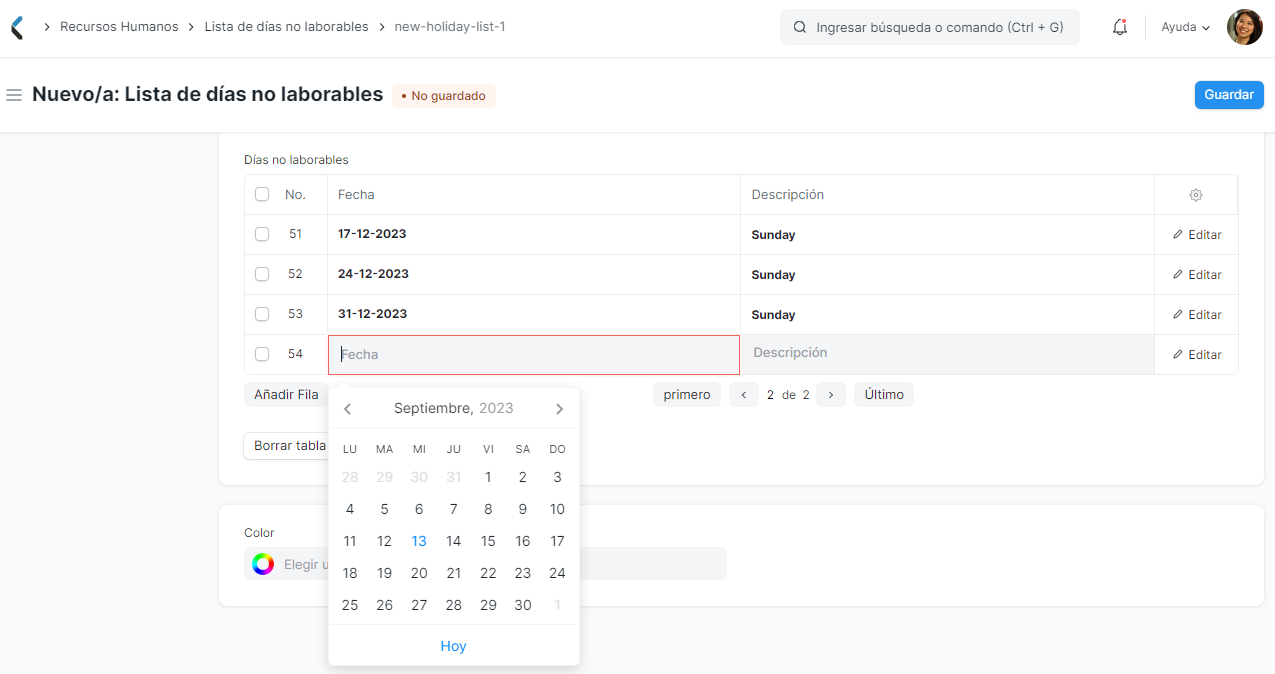Open Septiembre 2023 month selector
The width and height of the screenshot is (1275, 674).
tap(453, 408)
